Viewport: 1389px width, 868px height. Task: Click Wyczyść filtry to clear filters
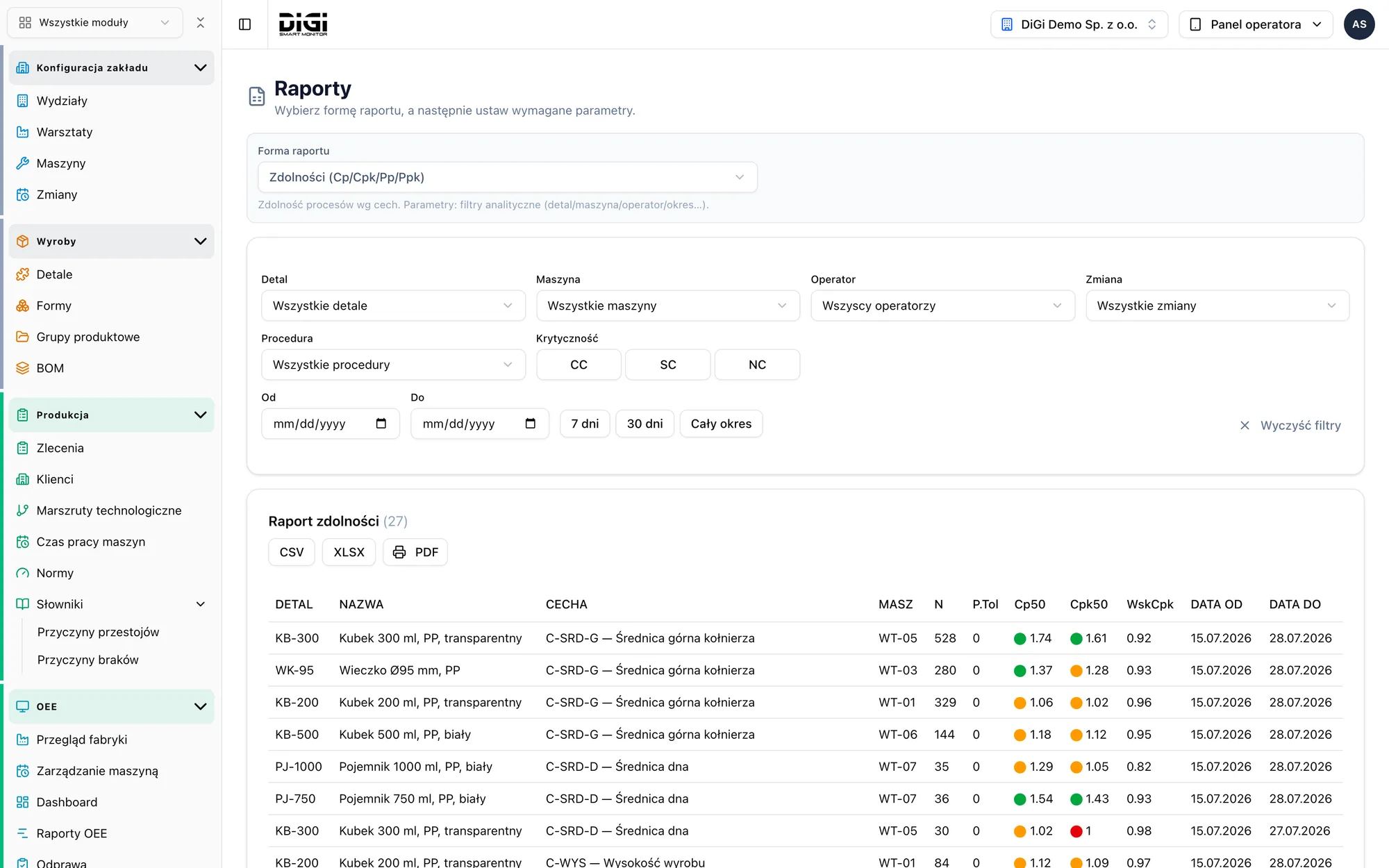(x=1290, y=425)
